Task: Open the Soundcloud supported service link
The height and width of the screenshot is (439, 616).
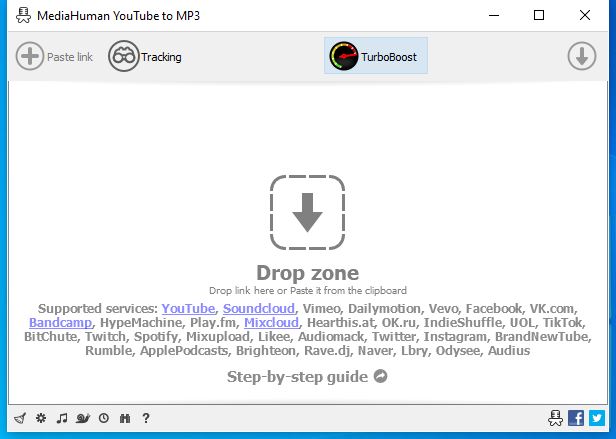Action: (259, 309)
